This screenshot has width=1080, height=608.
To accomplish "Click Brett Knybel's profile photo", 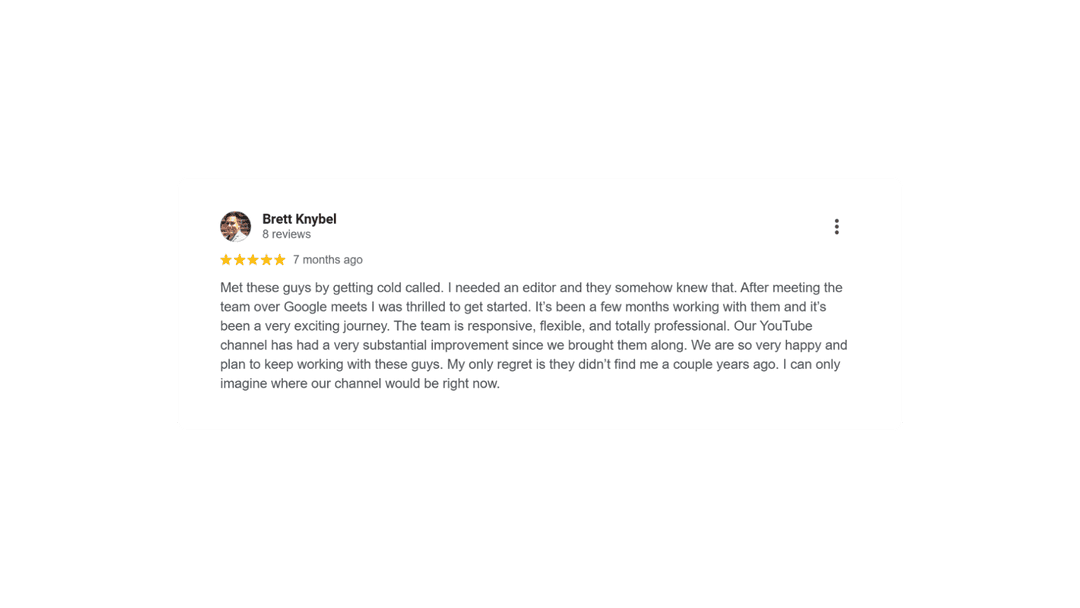I will (234, 226).
